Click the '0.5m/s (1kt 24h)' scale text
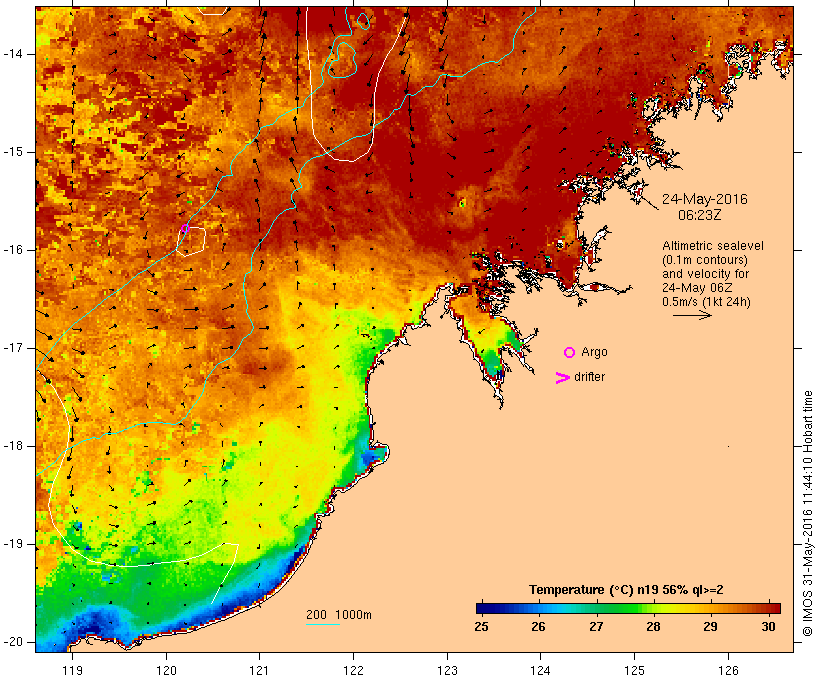Screen dimensions: 820x680 [x=706, y=302]
